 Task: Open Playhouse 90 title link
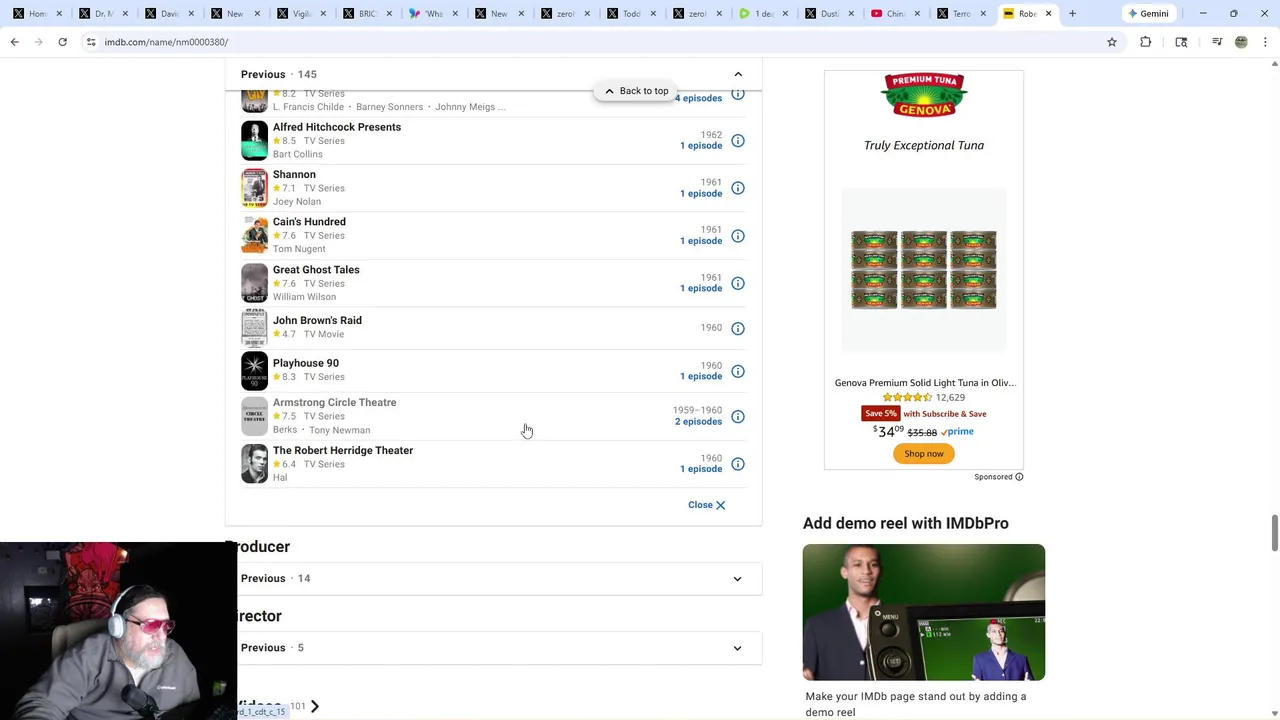306,363
